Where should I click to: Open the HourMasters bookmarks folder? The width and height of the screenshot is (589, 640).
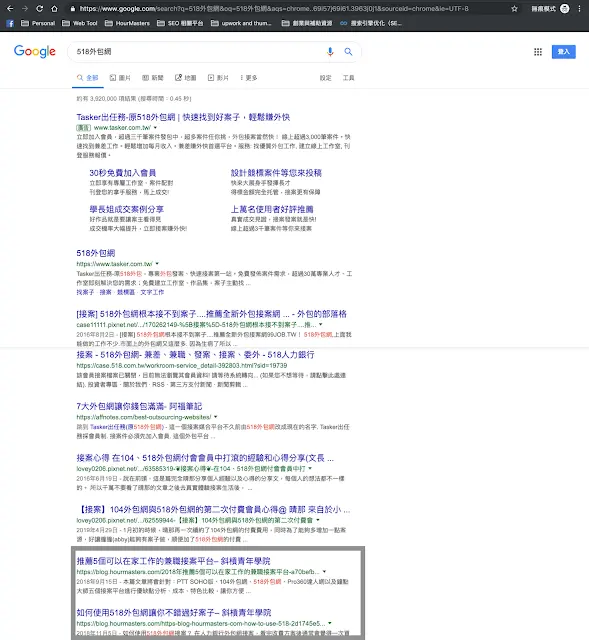127,23
